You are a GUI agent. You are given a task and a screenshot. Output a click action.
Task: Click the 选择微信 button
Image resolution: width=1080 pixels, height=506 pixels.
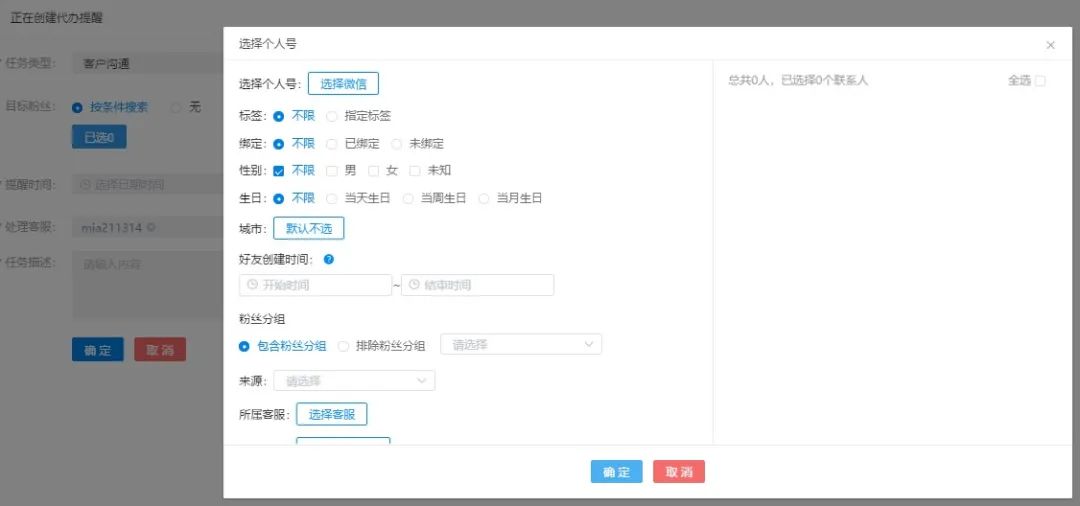(x=343, y=84)
